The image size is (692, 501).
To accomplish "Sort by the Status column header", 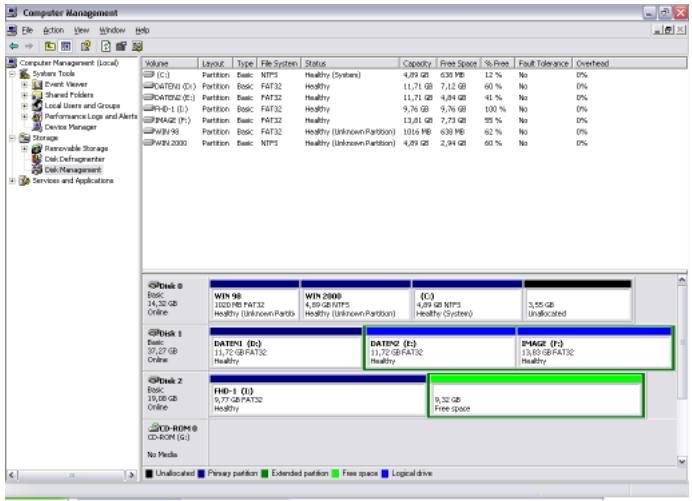I will 350,63.
